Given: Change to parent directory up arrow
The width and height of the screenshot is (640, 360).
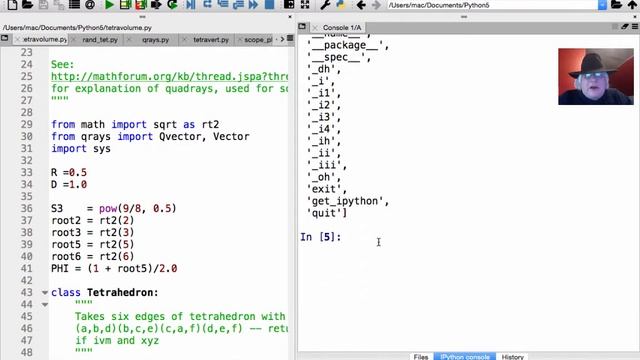Looking at the screenshot, I should pos(632,4).
